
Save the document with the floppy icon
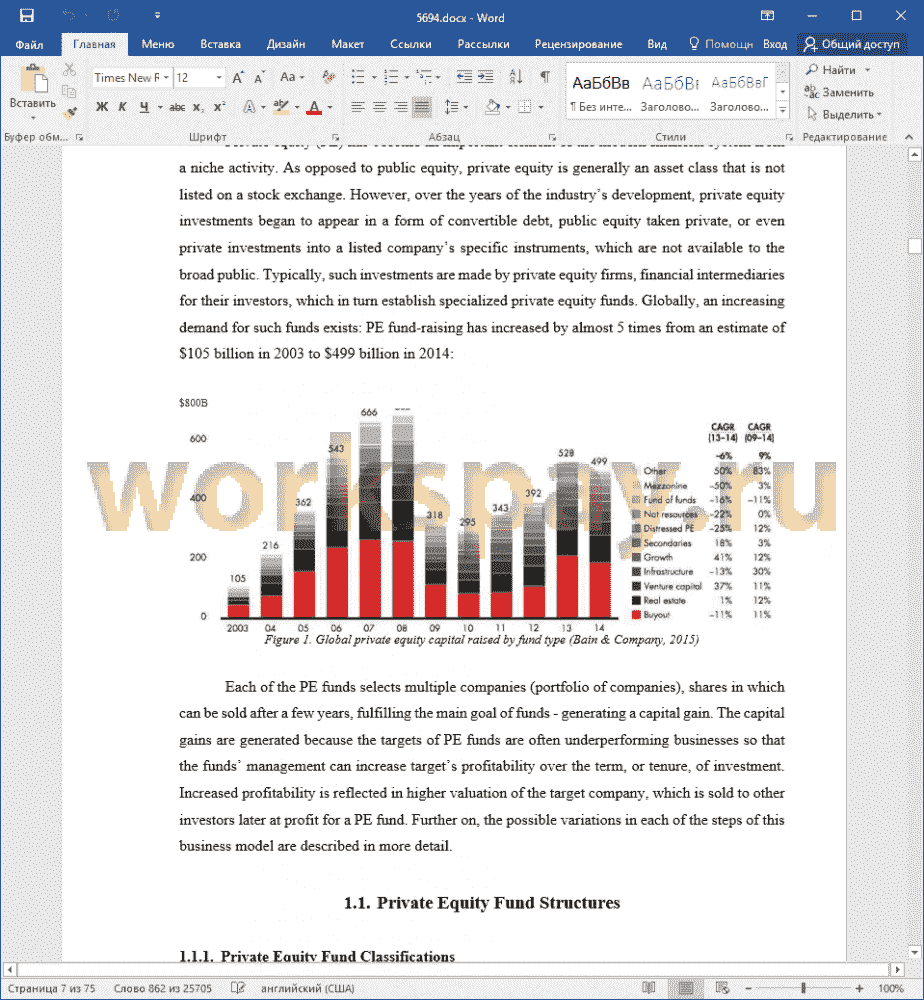click(26, 15)
